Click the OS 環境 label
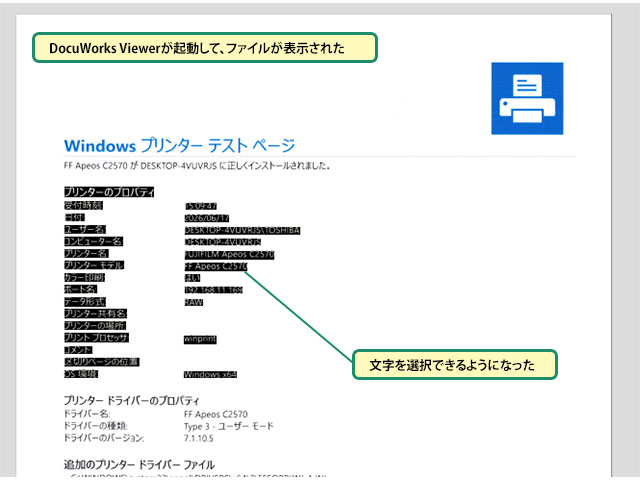 (x=81, y=374)
